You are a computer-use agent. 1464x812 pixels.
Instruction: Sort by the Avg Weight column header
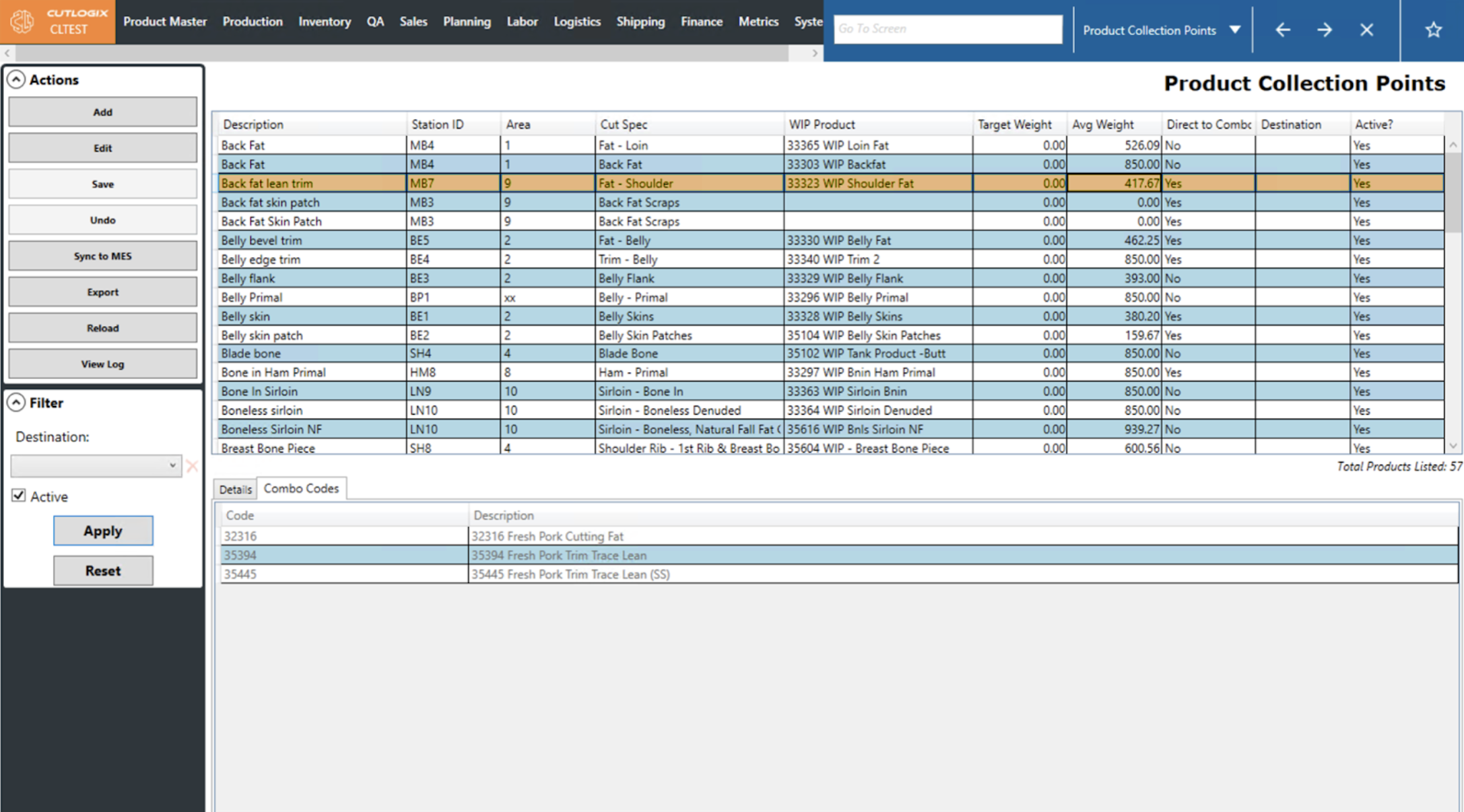(1103, 125)
